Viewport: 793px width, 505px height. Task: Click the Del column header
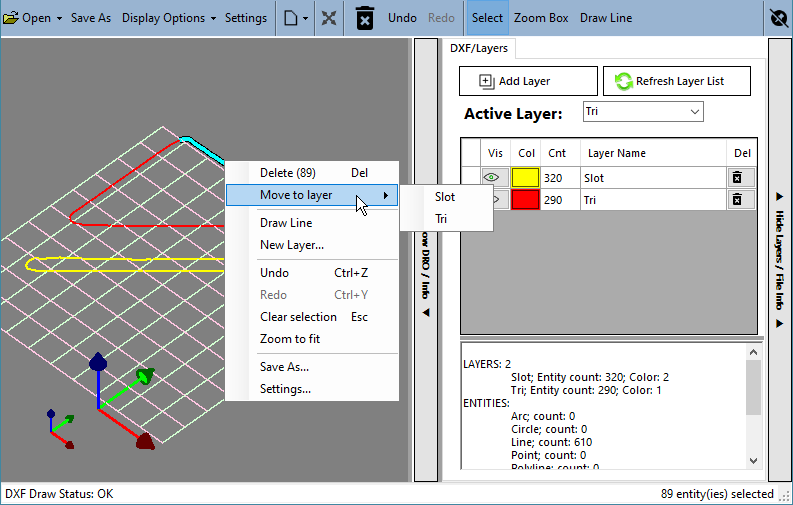pyautogui.click(x=742, y=153)
